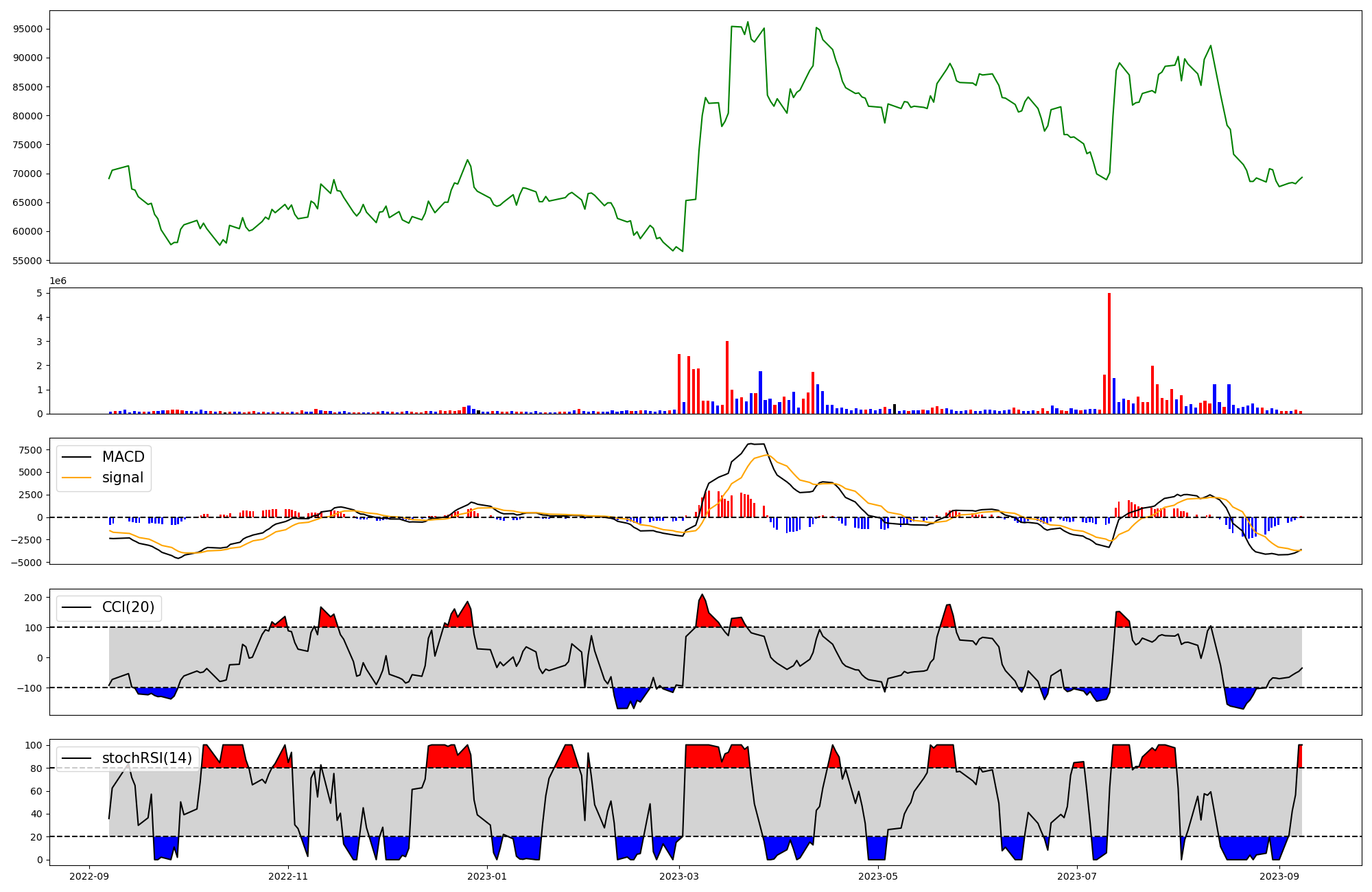Click the 2022-11 x-axis date label
Image resolution: width=1372 pixels, height=892 pixels.
[x=288, y=876]
